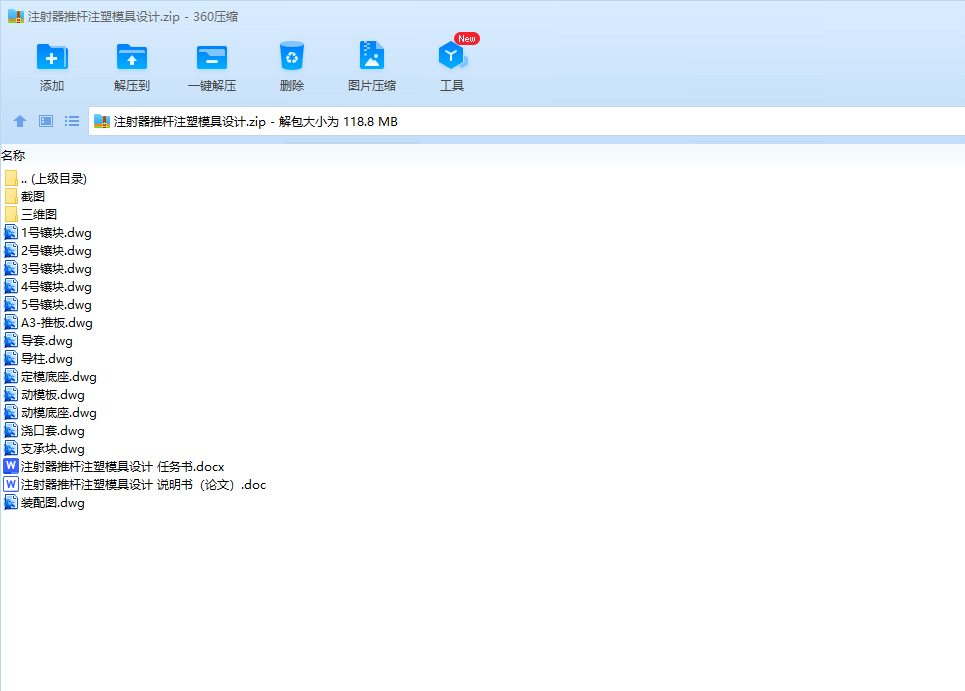
Task: Select the 截图 folder icon
Action: point(11,196)
